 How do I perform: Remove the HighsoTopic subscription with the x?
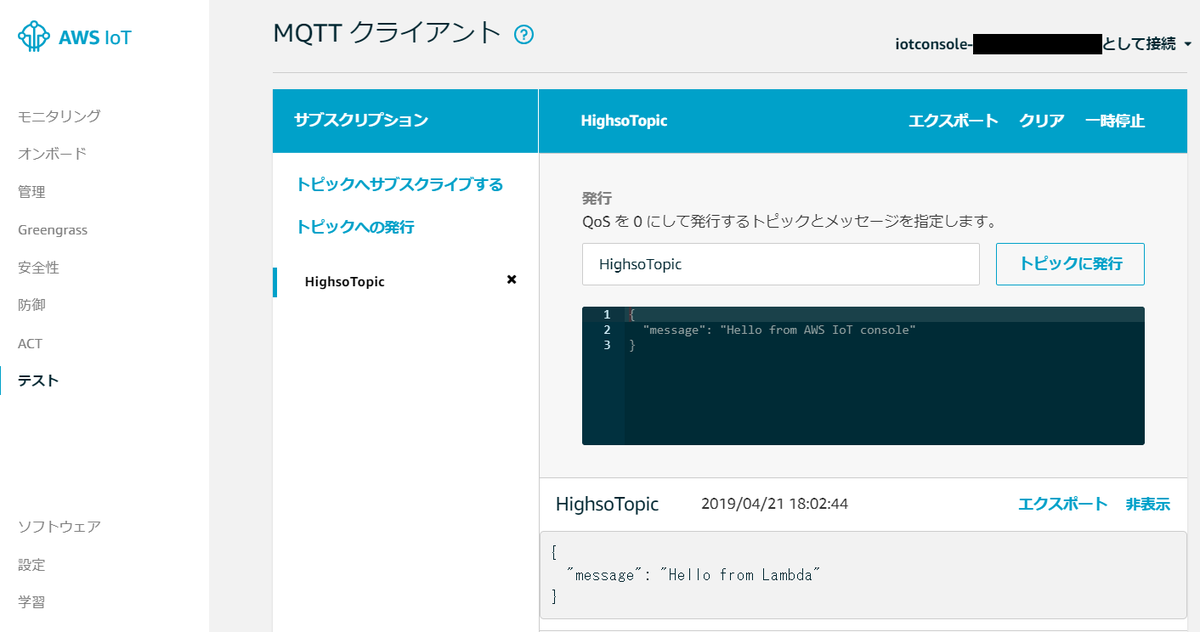click(512, 280)
